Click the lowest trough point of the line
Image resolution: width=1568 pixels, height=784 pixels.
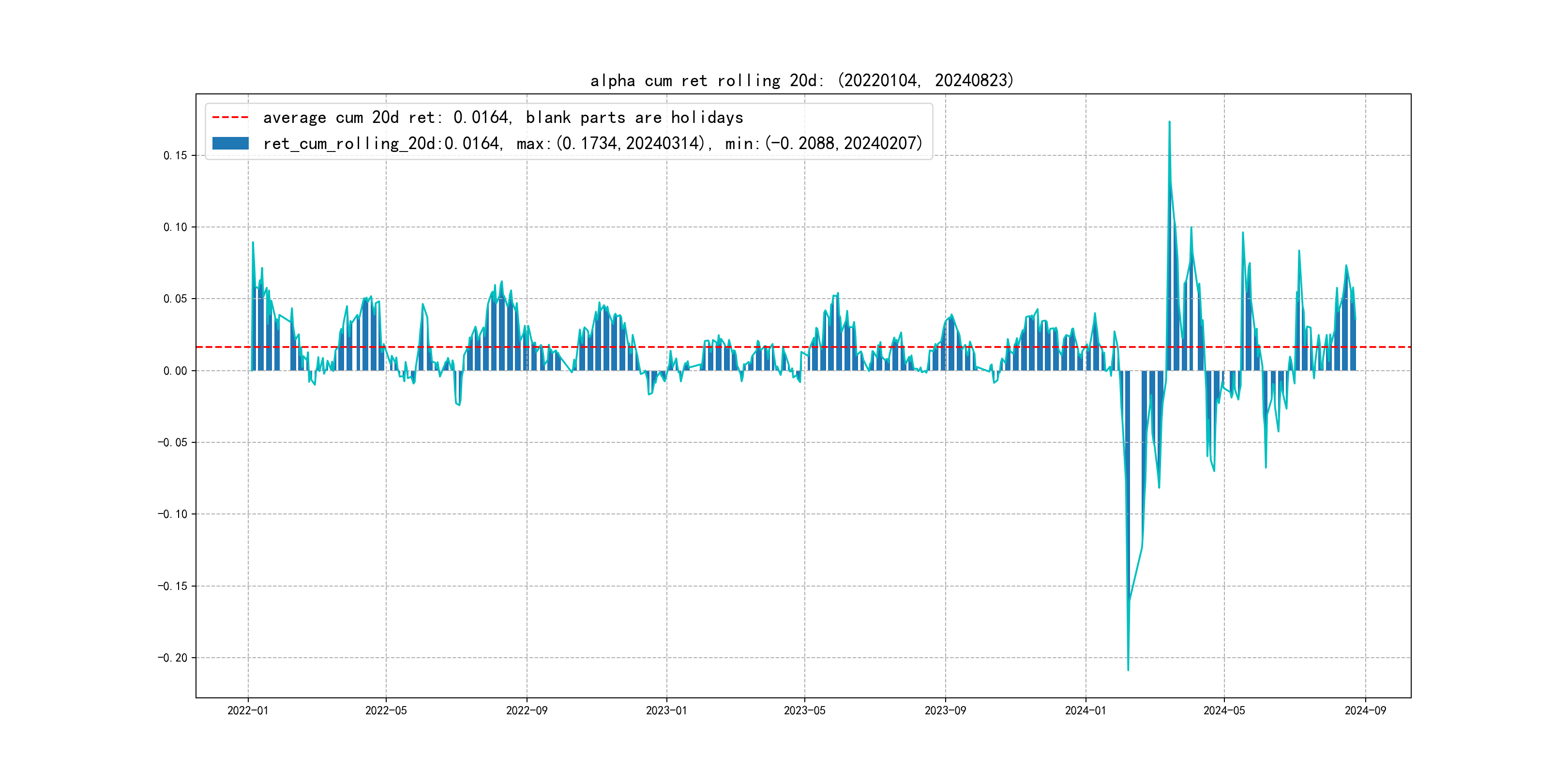1128,670
